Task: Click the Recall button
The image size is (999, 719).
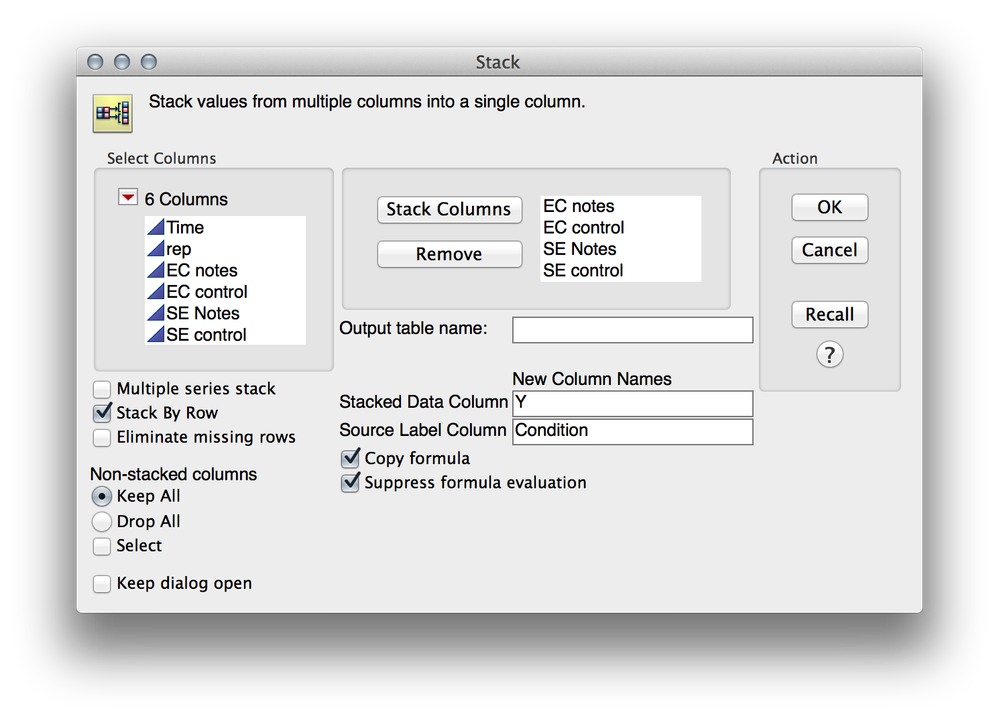Action: point(830,315)
